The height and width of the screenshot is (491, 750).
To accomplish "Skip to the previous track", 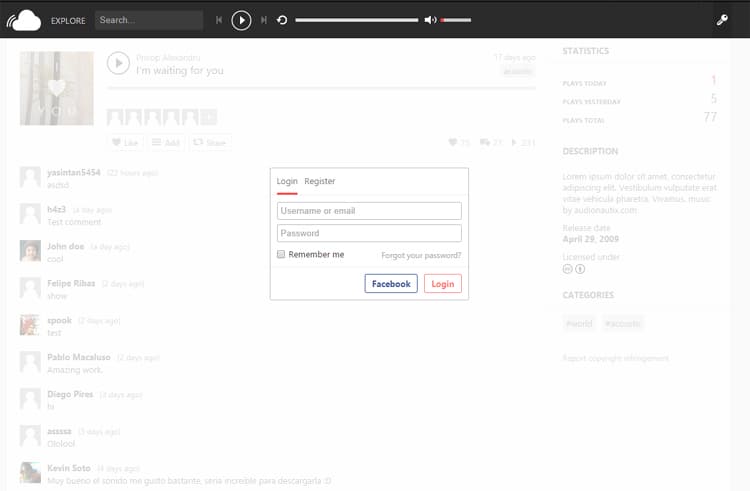I will [x=219, y=20].
